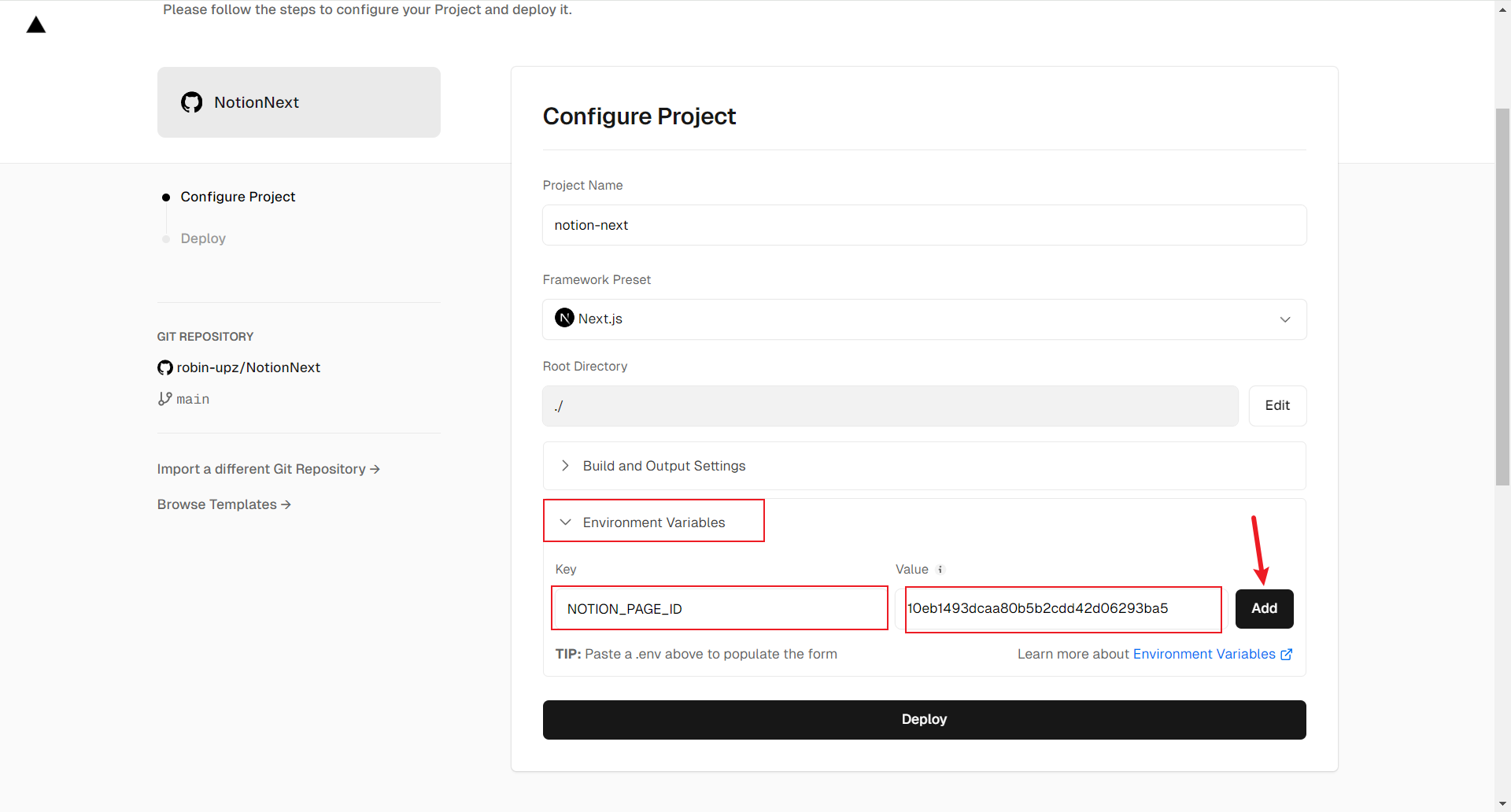Click the git branch icon beside main
Image resolution: width=1511 pixels, height=812 pixels.
(164, 399)
